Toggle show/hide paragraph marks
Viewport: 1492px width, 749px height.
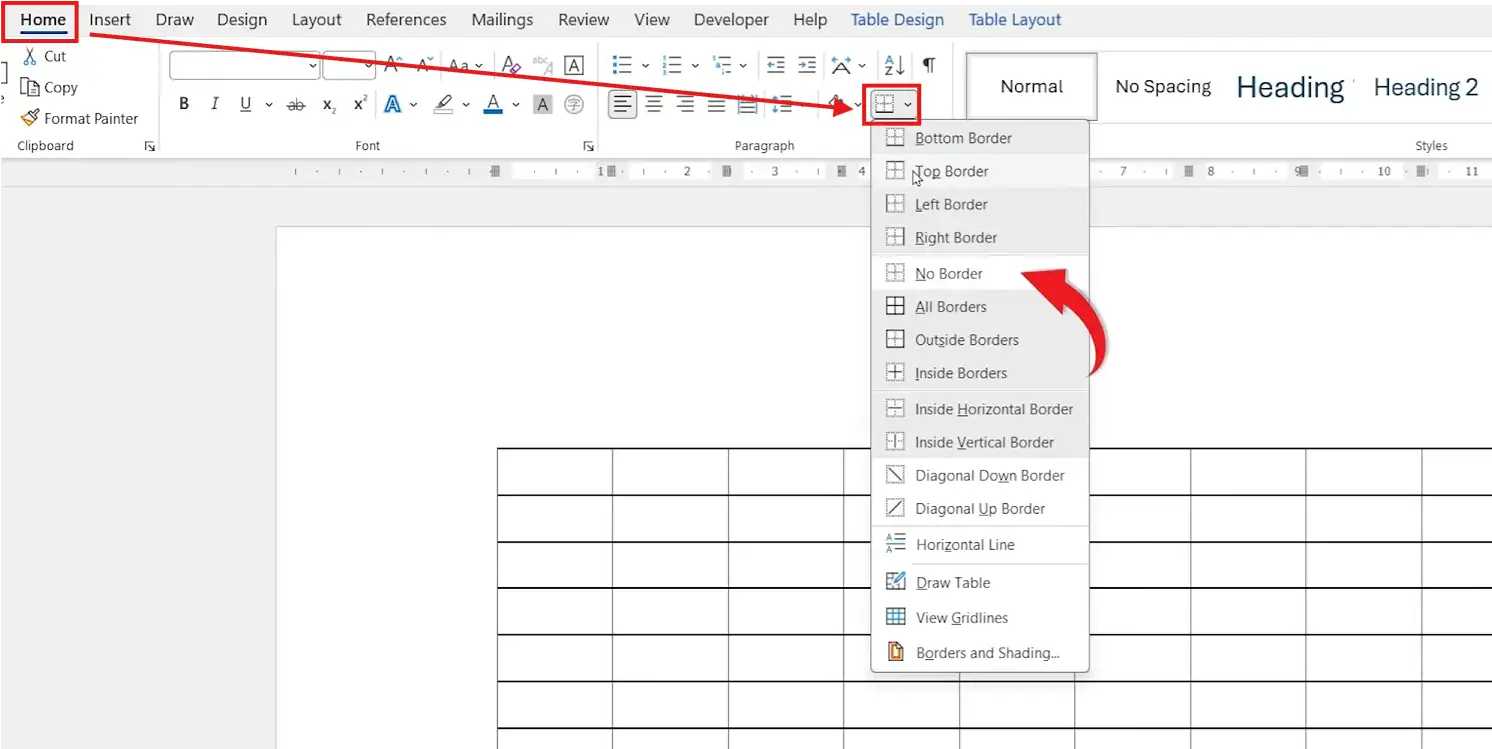pyautogui.click(x=929, y=65)
